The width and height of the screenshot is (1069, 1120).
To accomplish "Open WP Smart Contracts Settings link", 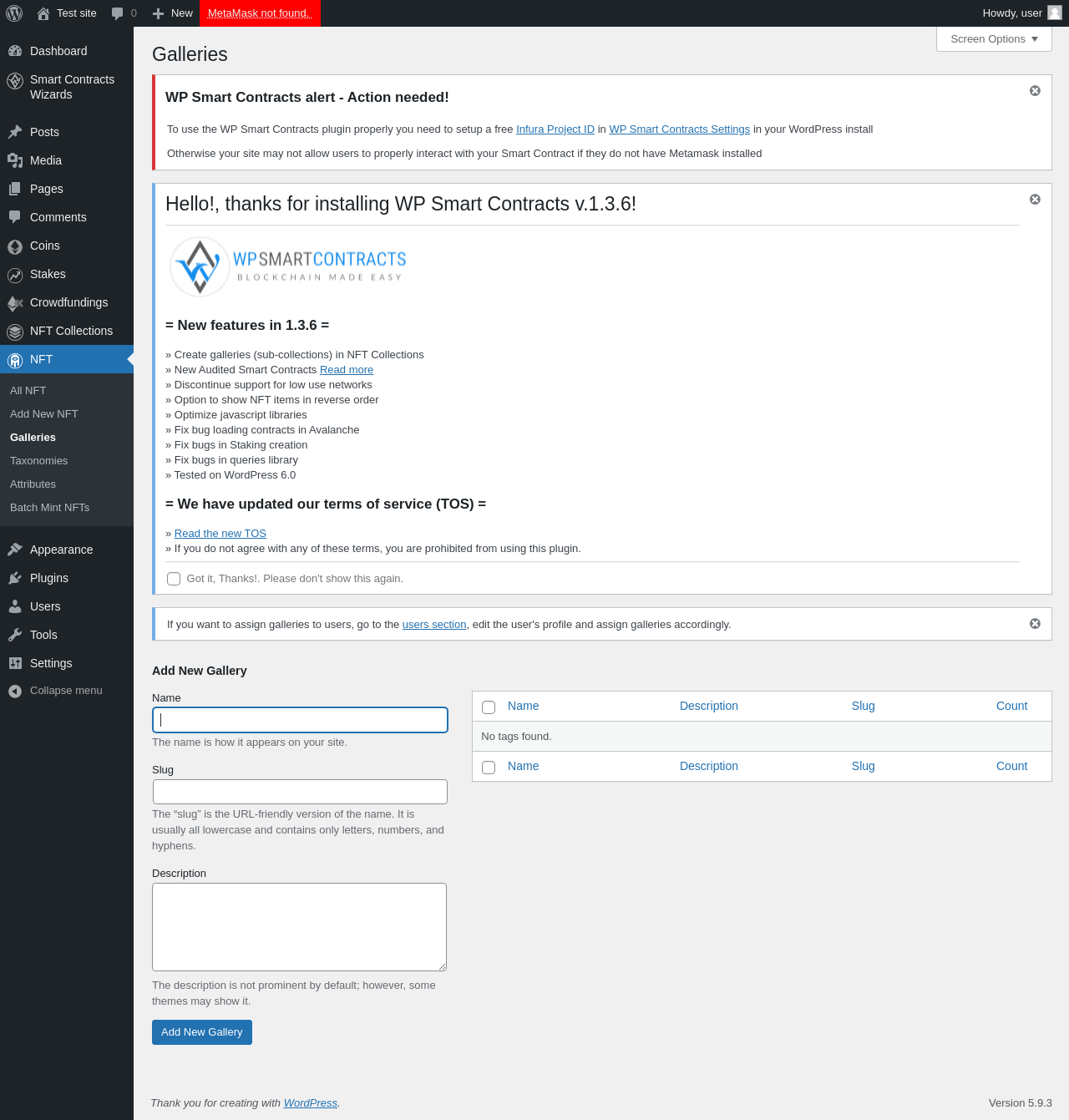I will tap(679, 129).
